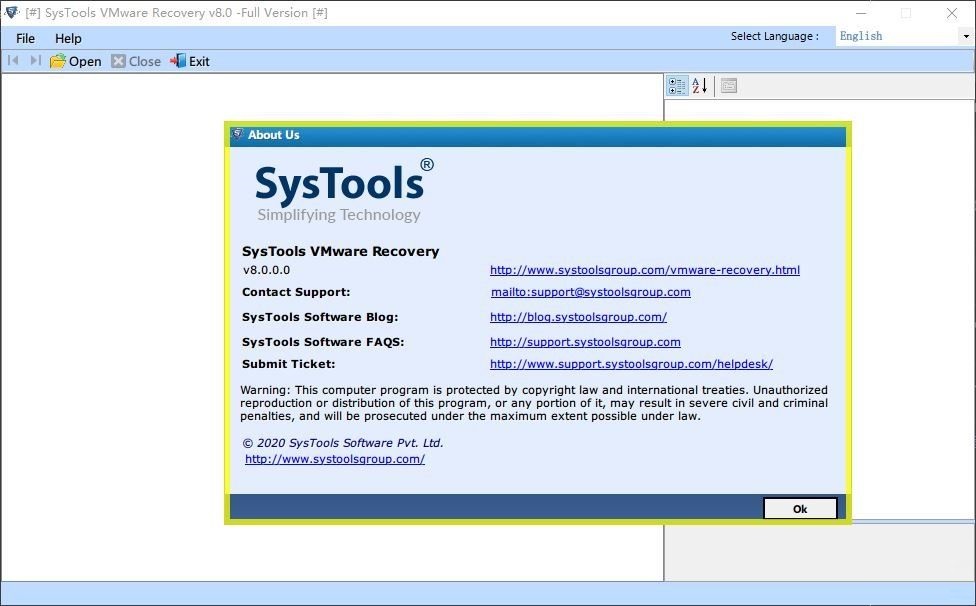The height and width of the screenshot is (606, 976).
Task: Click the '© 2020 SysTools Software Pvt. Ltd.' text
Action: (x=343, y=443)
